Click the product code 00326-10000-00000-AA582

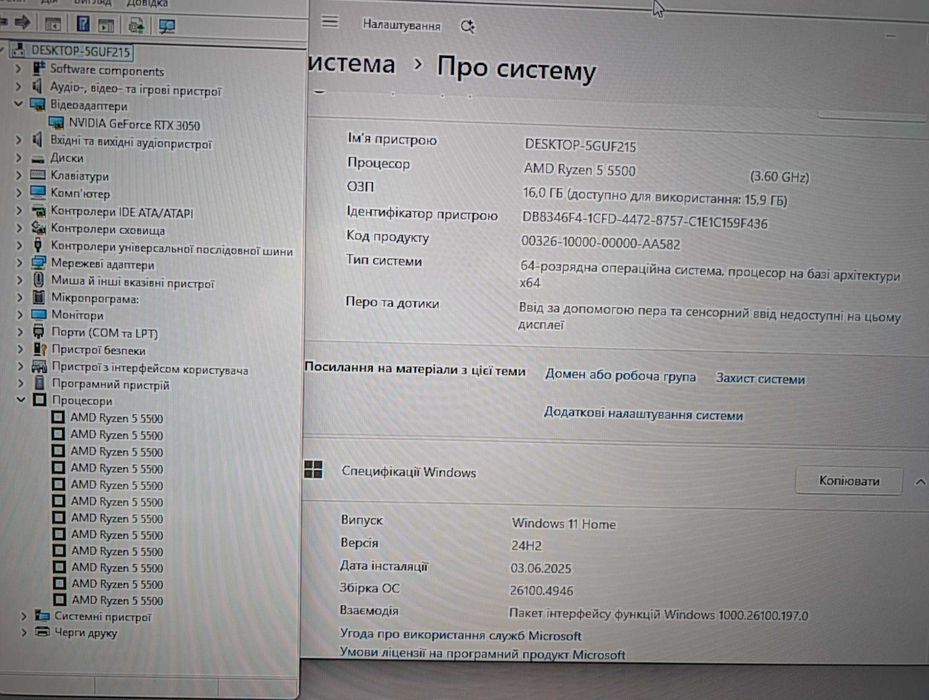pos(600,242)
